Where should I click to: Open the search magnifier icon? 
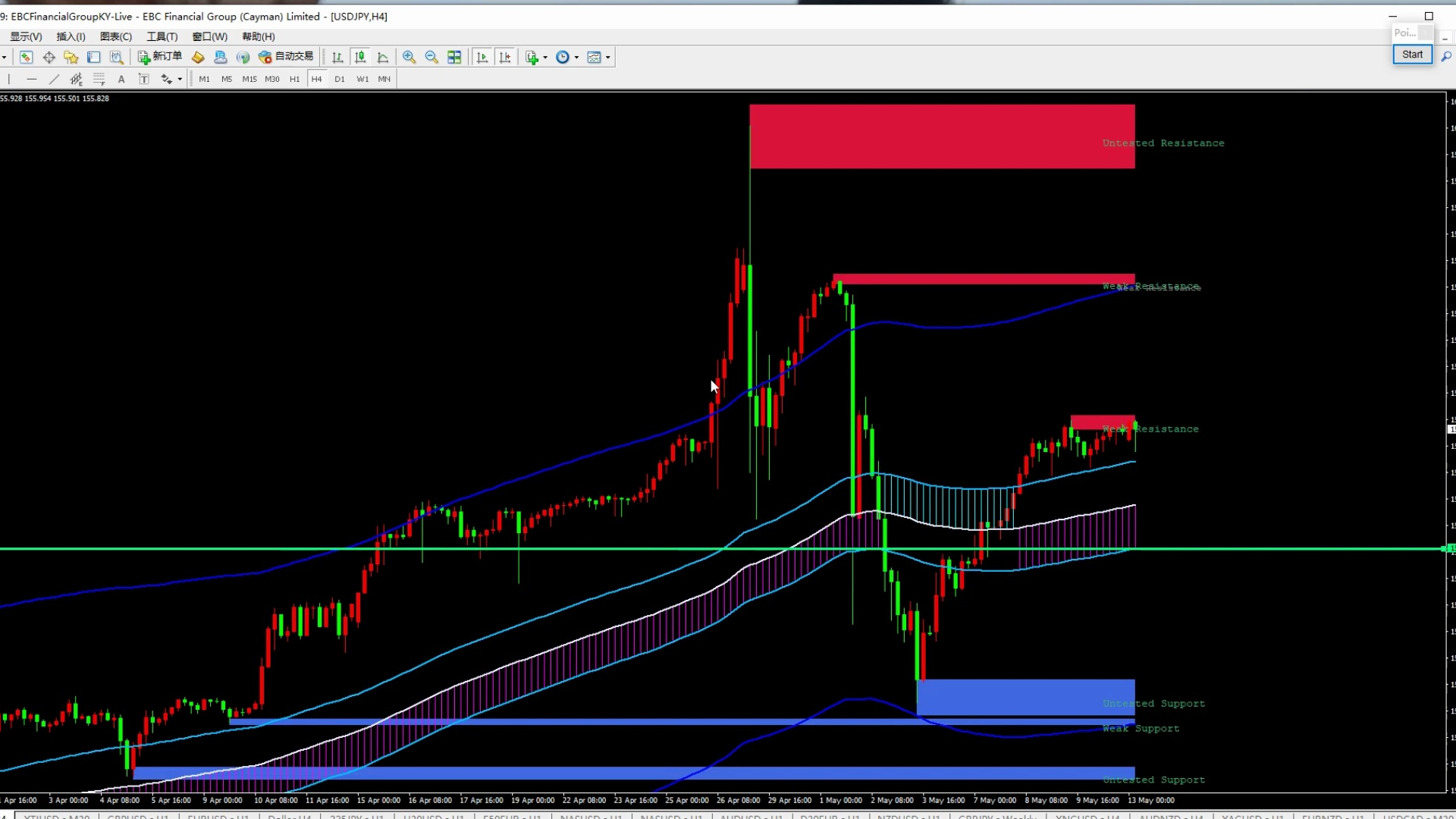tap(1446, 56)
